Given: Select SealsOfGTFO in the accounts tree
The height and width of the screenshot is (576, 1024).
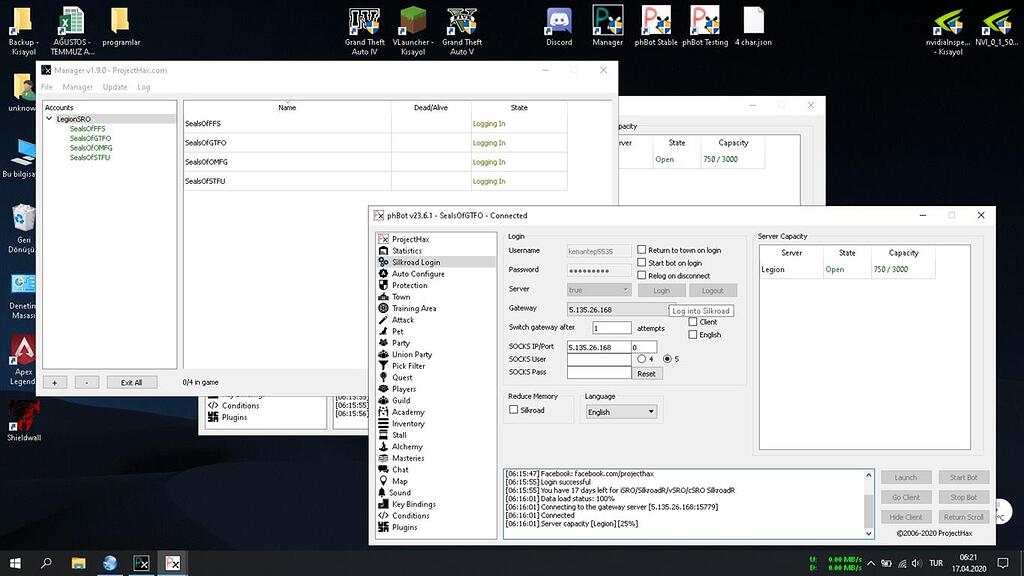Looking at the screenshot, I should coord(90,138).
